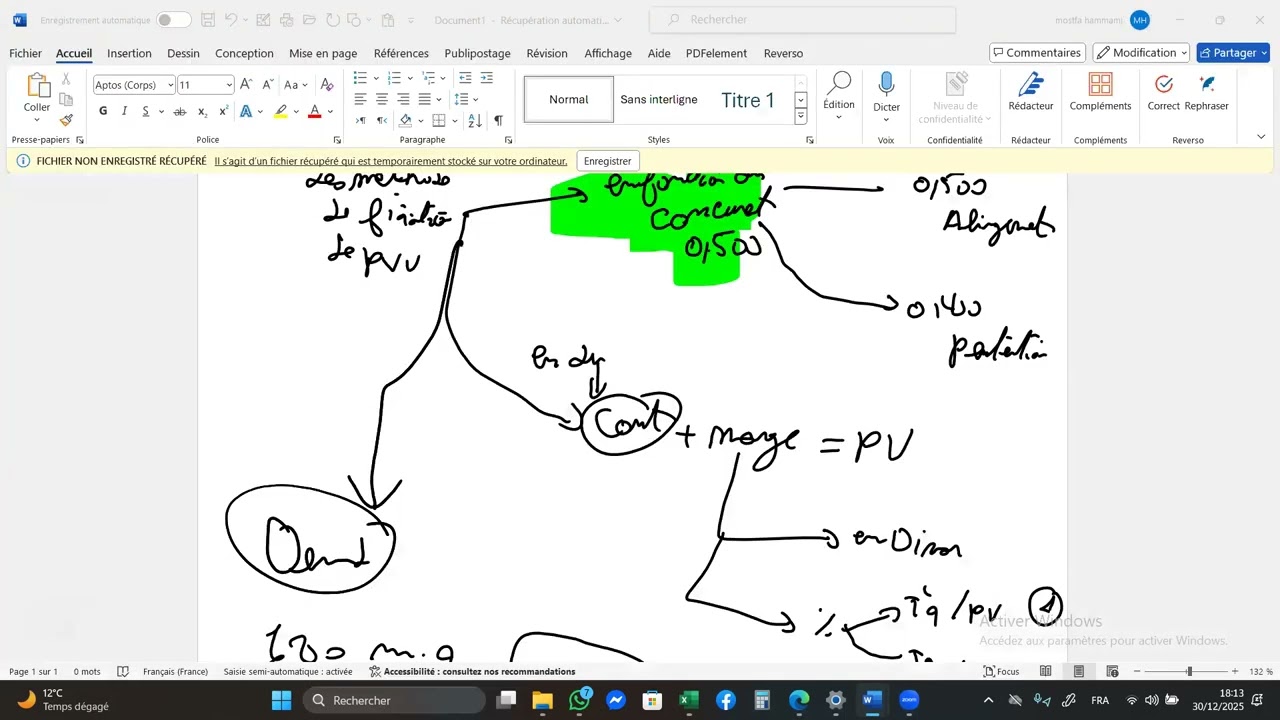The height and width of the screenshot is (720, 1280).
Task: Launch Reverso Rephraser
Action: tap(1207, 92)
